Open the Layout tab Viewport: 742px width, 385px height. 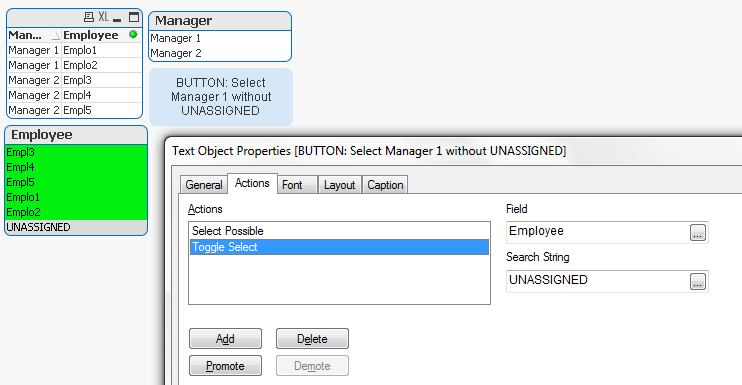[x=339, y=185]
